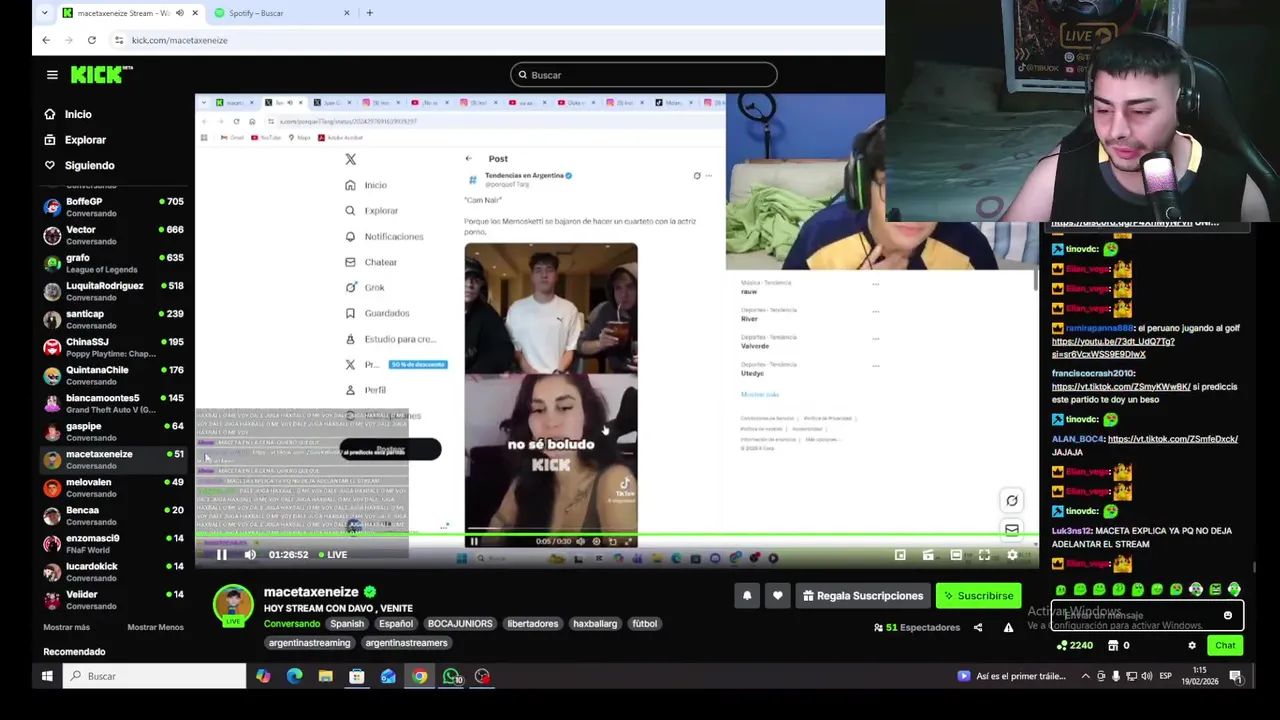This screenshot has height=720, width=1280.
Task: Focus the Kick Buscar search field
Action: click(x=643, y=75)
